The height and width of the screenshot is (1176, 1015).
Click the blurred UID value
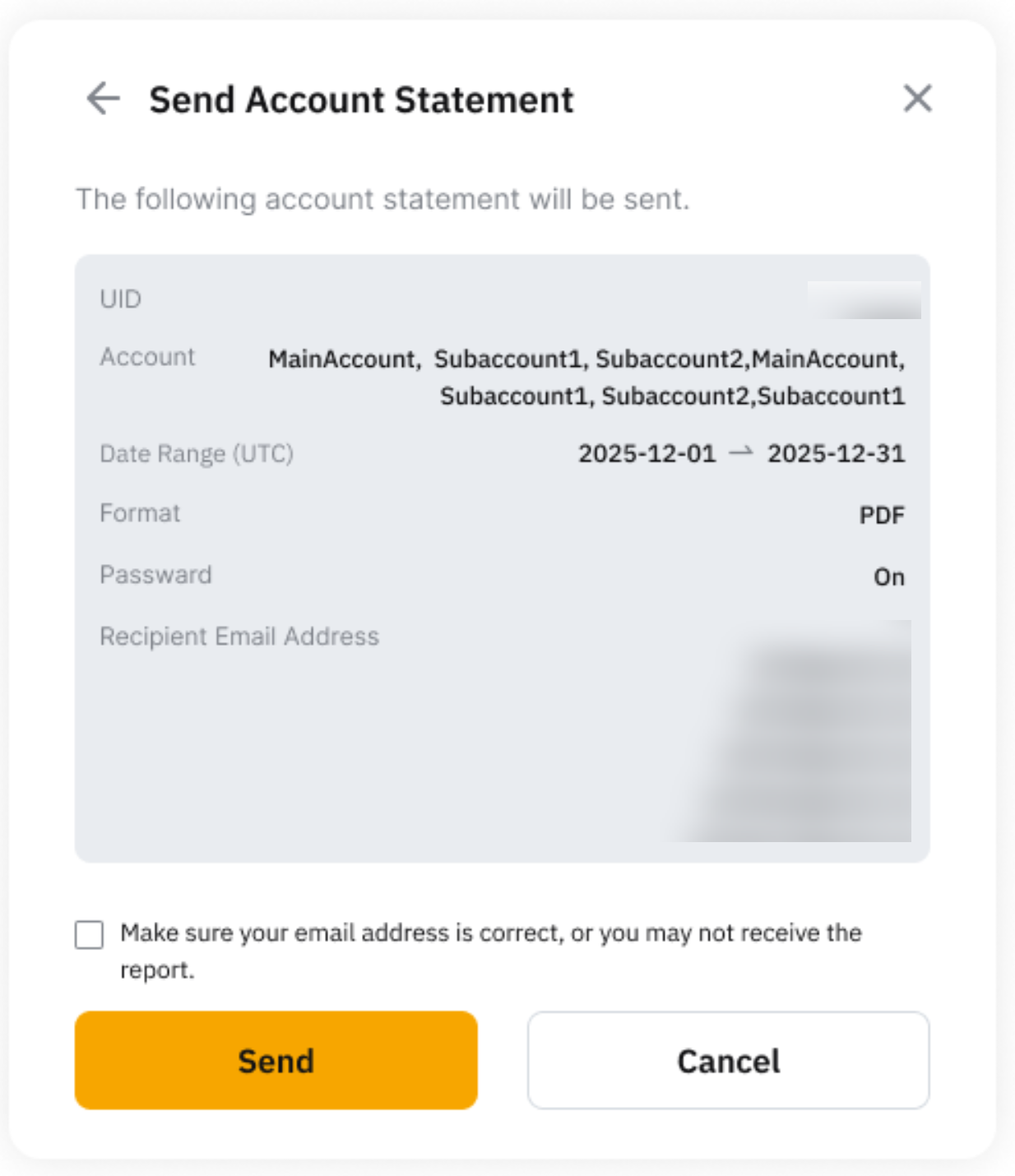[864, 300]
